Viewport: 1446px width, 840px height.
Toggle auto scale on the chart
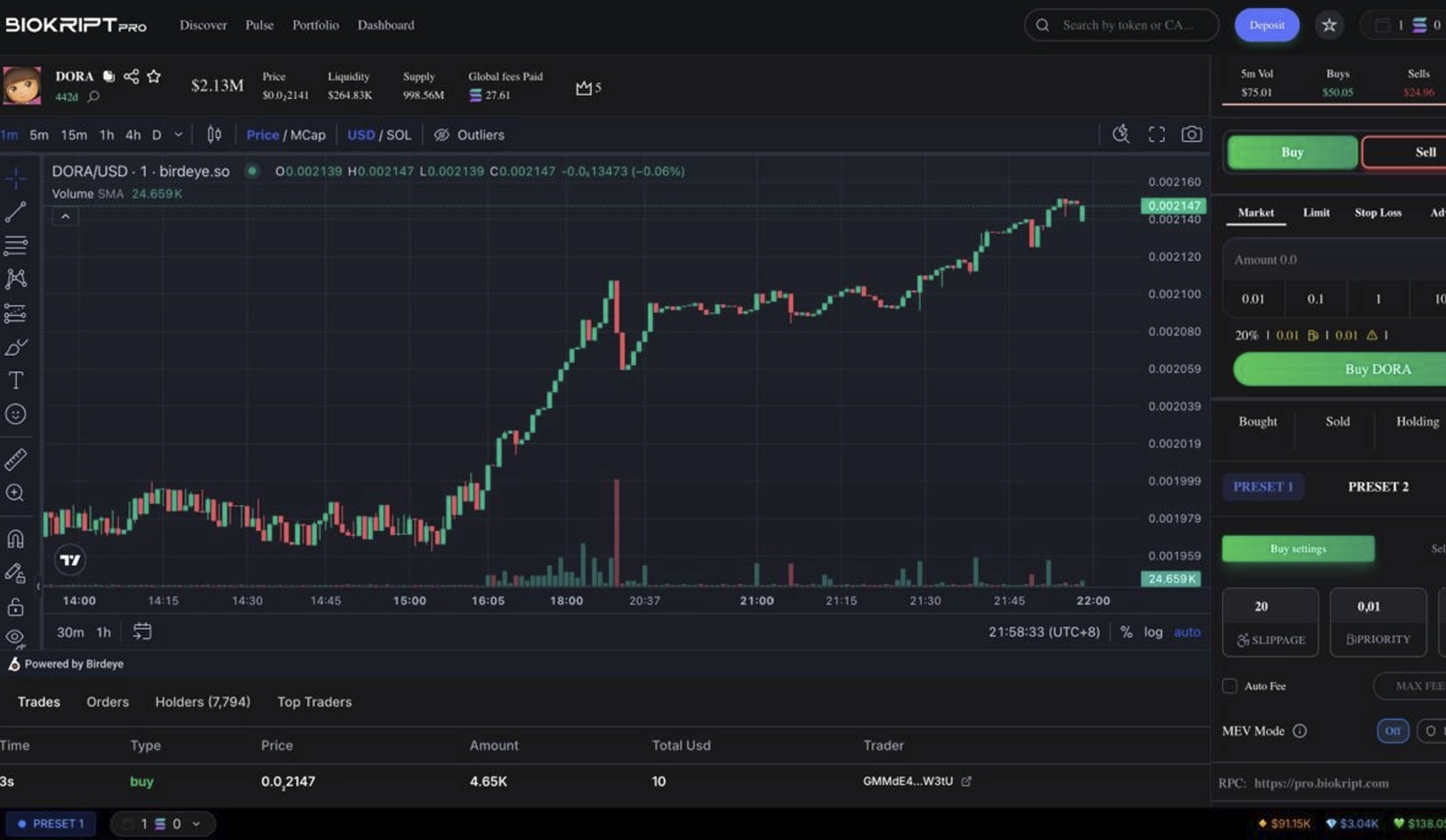point(1186,632)
